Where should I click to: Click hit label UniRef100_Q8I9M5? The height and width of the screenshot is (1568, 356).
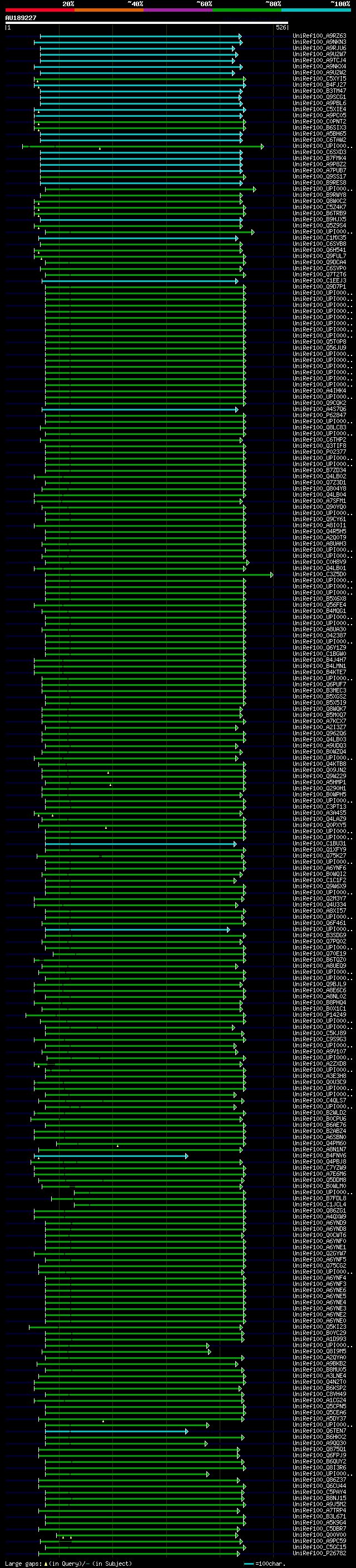pyautogui.click(x=319, y=1351)
